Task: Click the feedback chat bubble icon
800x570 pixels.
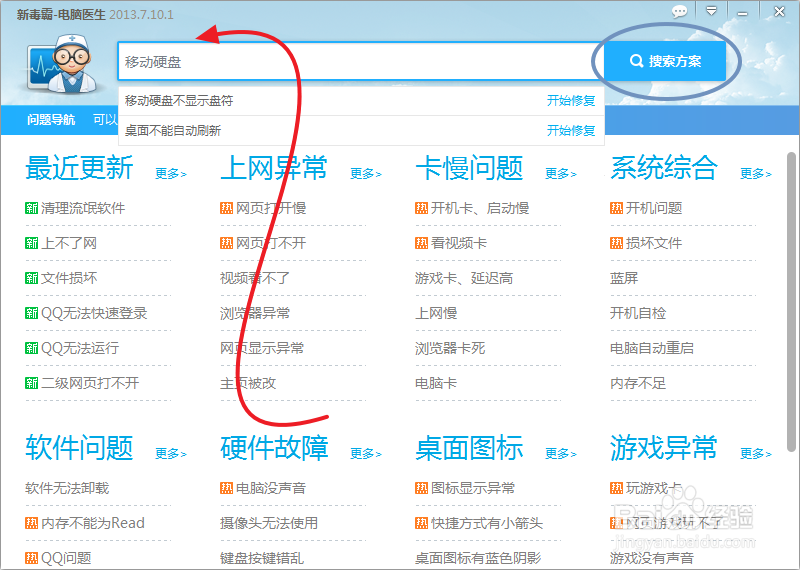Action: tap(679, 11)
